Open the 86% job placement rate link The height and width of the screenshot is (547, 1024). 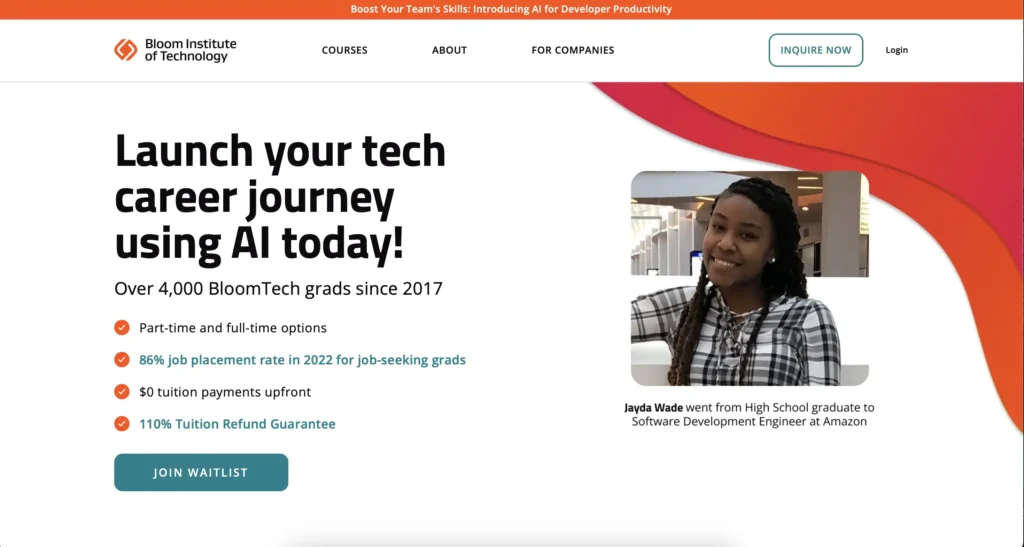302,360
